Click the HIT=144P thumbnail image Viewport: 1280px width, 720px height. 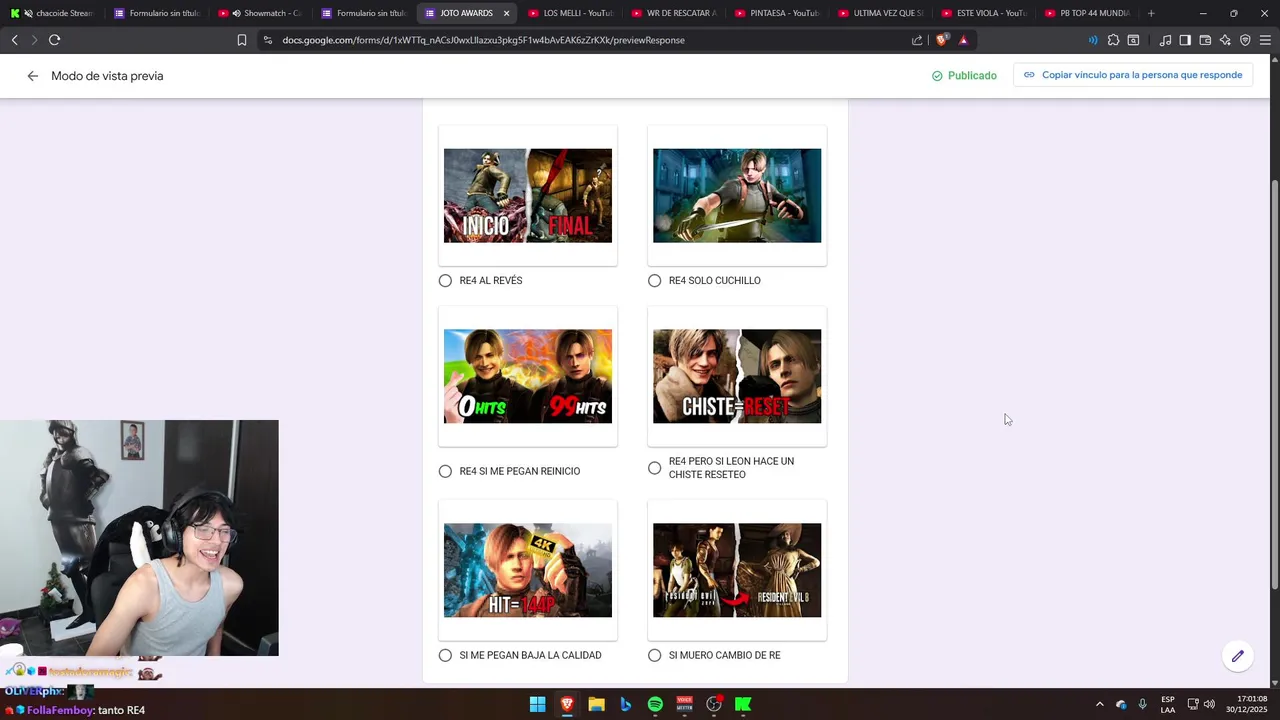(528, 570)
